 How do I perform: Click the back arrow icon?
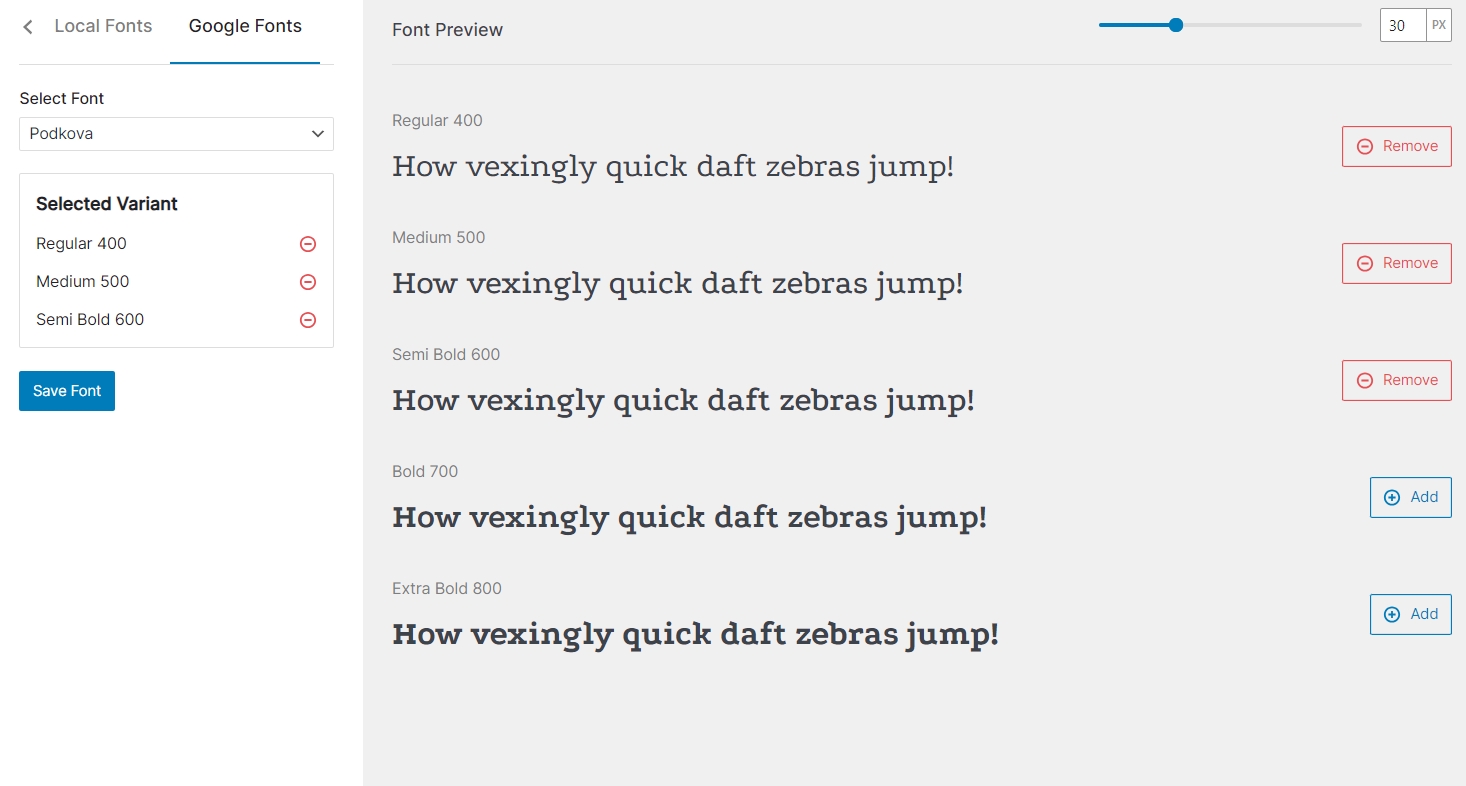tap(28, 27)
